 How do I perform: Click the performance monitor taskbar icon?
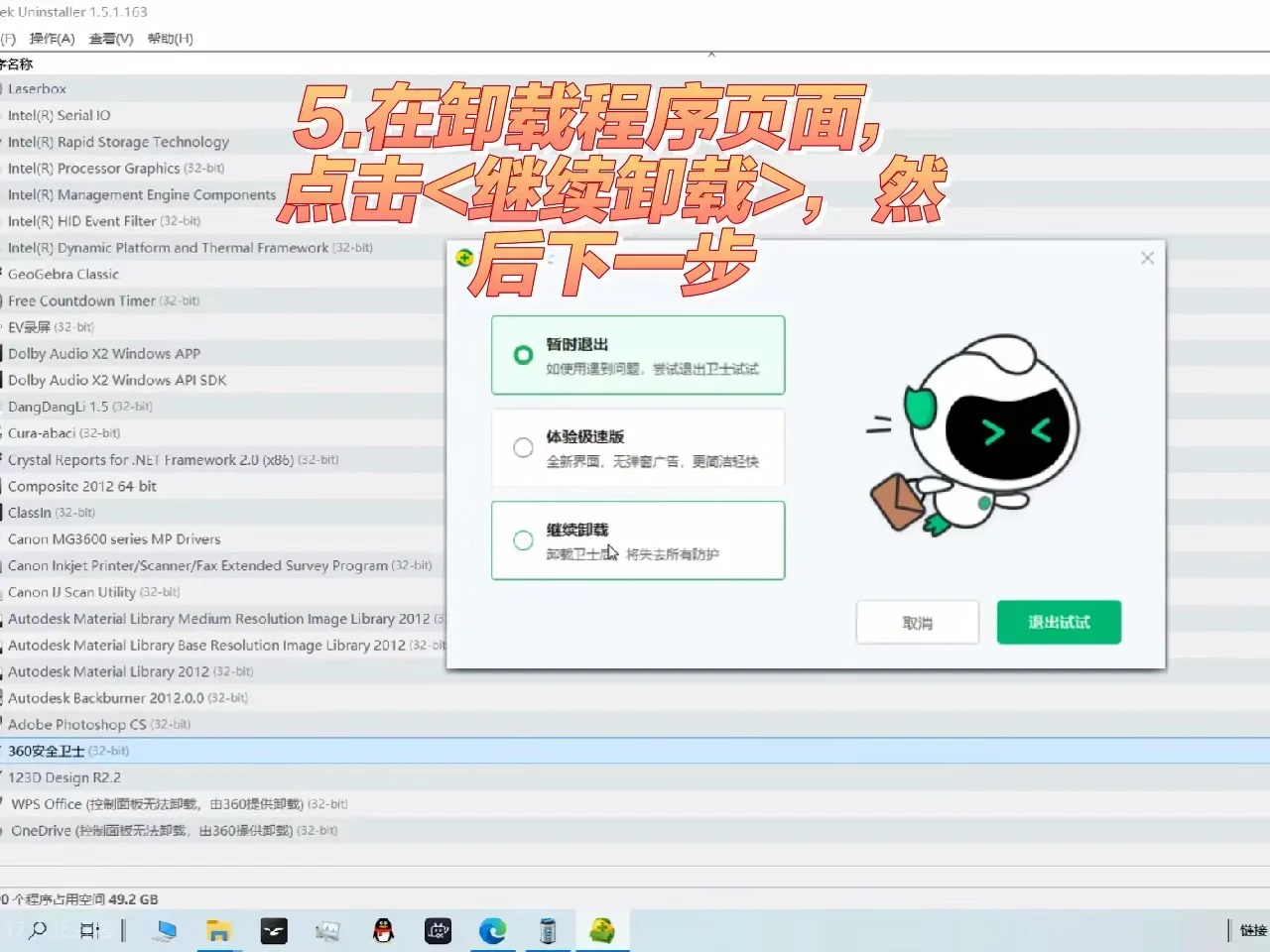[x=327, y=930]
